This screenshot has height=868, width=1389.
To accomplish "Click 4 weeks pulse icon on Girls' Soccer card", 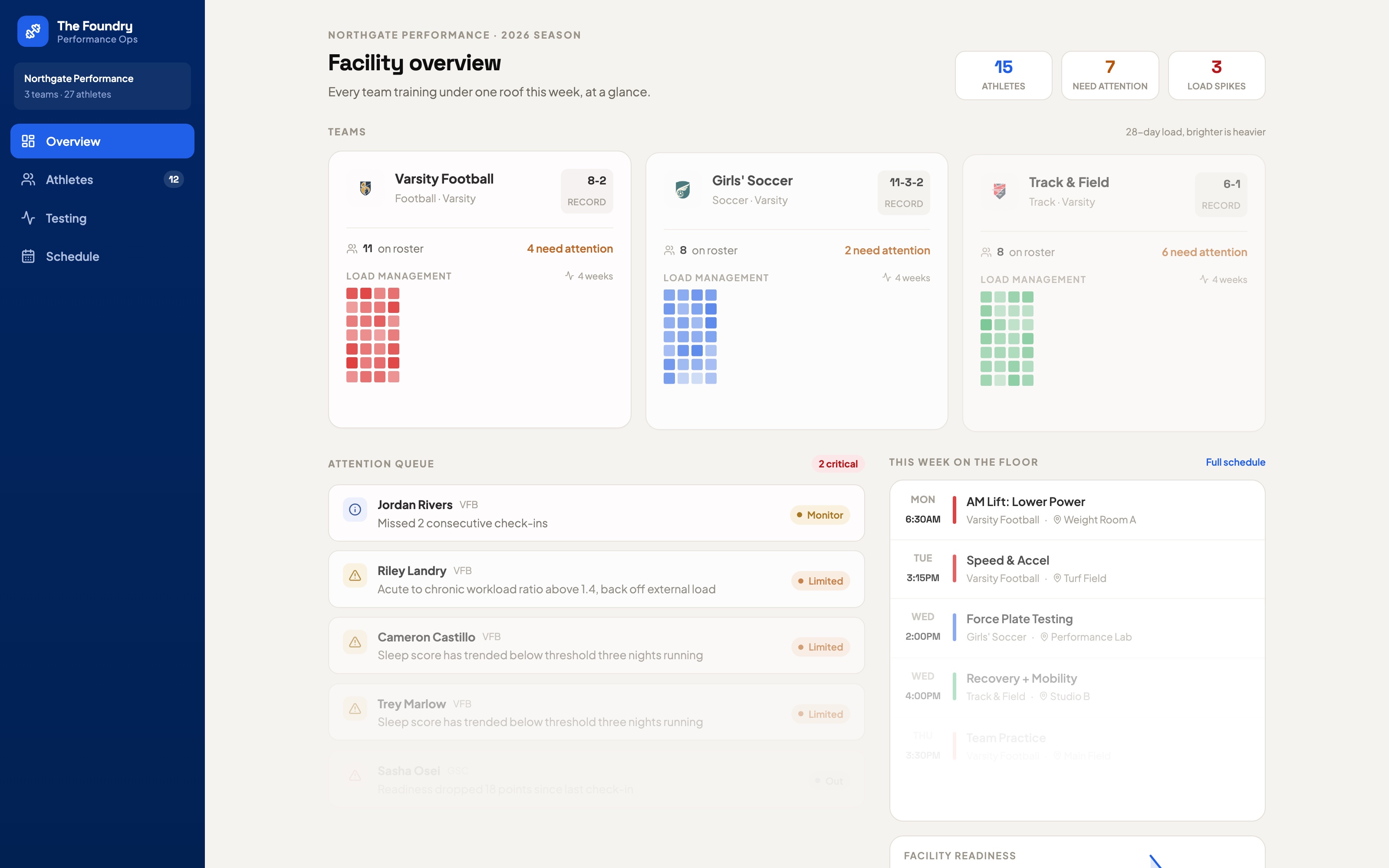I will click(x=887, y=278).
